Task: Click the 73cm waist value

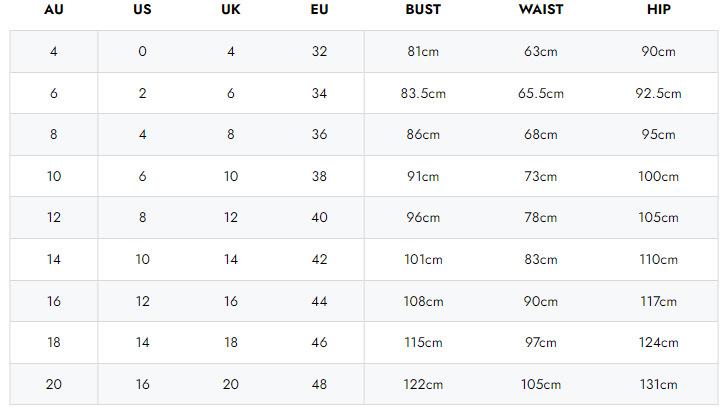Action: point(541,176)
